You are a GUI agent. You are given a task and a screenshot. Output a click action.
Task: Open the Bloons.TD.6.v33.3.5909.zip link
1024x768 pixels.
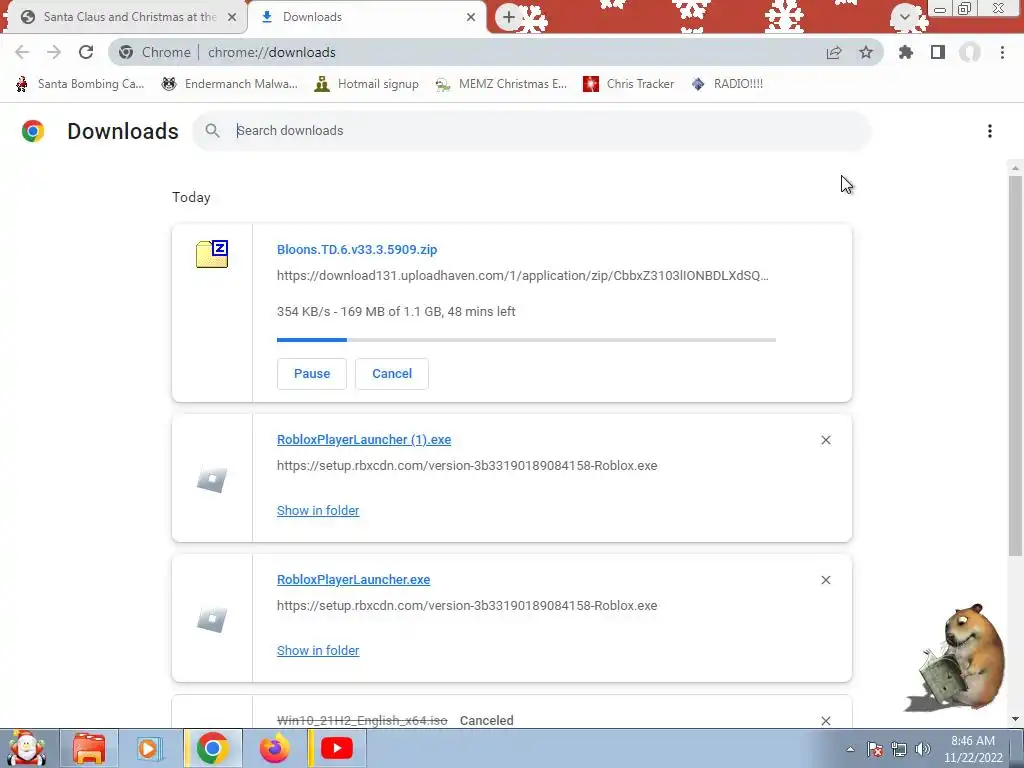tap(357, 249)
